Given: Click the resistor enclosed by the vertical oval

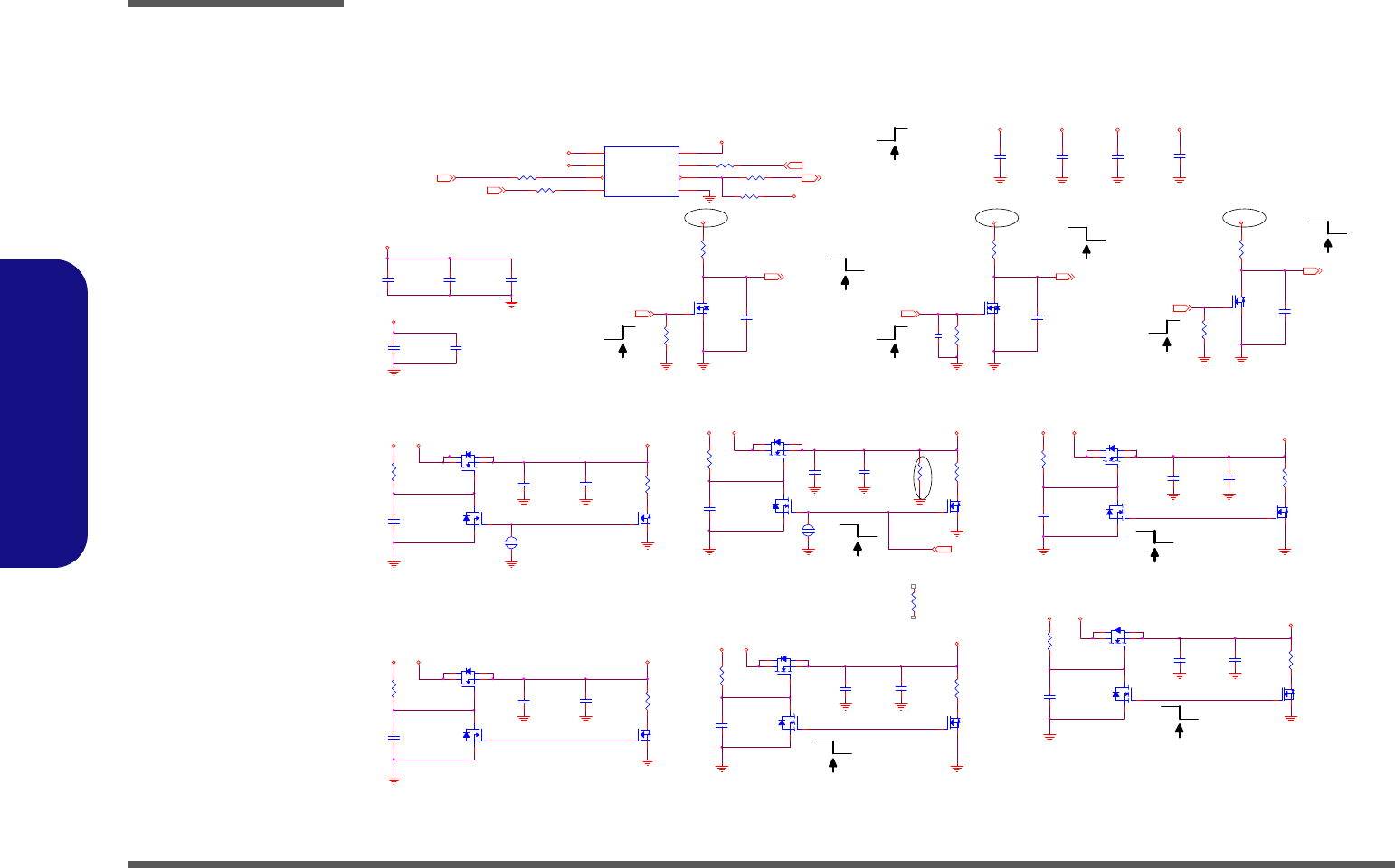Looking at the screenshot, I should coord(920,475).
